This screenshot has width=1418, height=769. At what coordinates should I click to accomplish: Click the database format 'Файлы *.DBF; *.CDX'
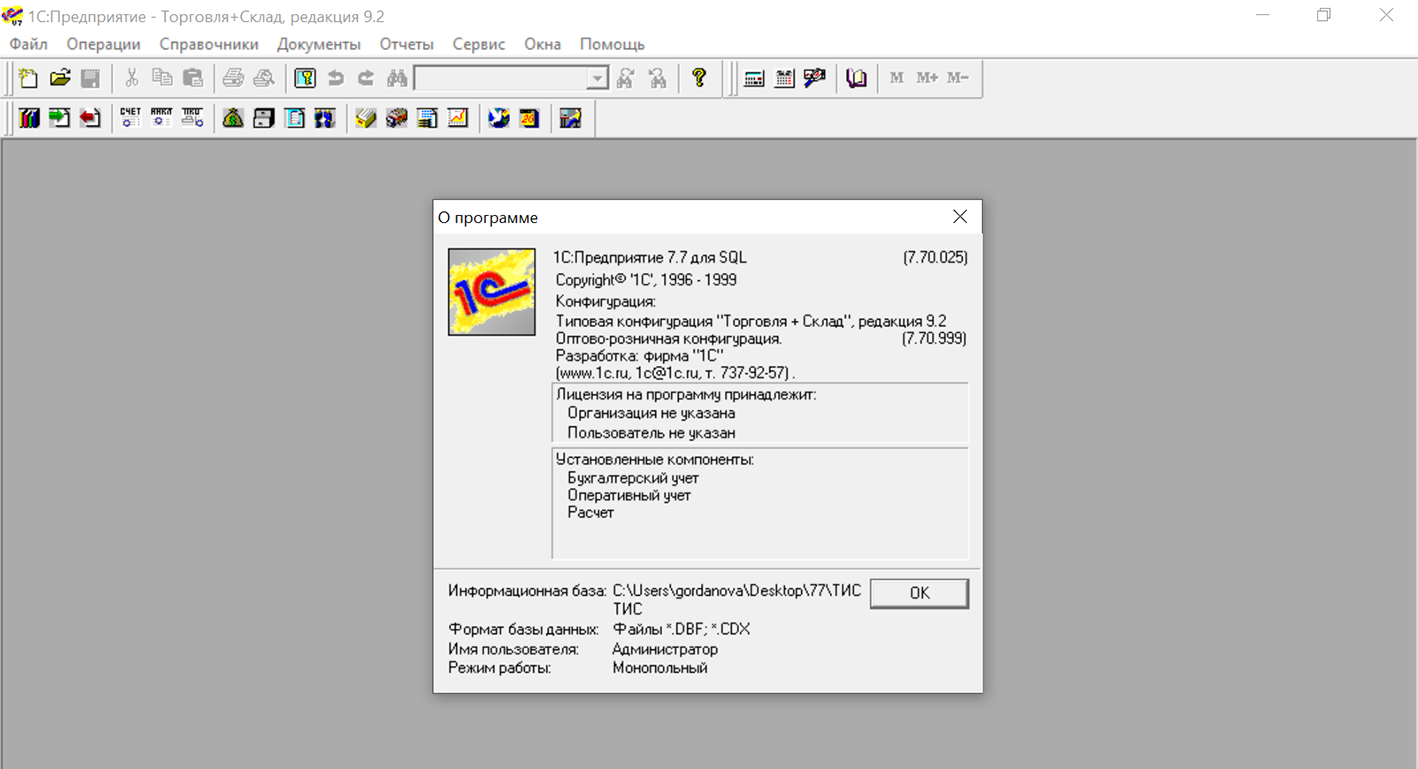tap(681, 629)
